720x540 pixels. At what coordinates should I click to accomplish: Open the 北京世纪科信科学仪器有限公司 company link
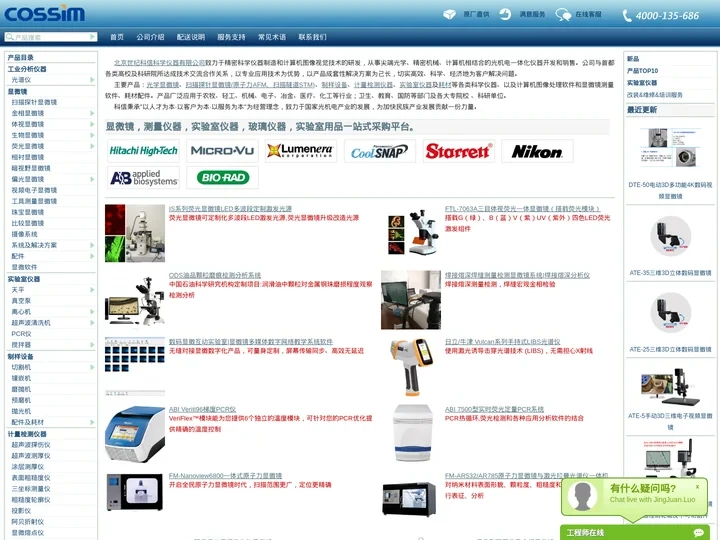click(159, 62)
